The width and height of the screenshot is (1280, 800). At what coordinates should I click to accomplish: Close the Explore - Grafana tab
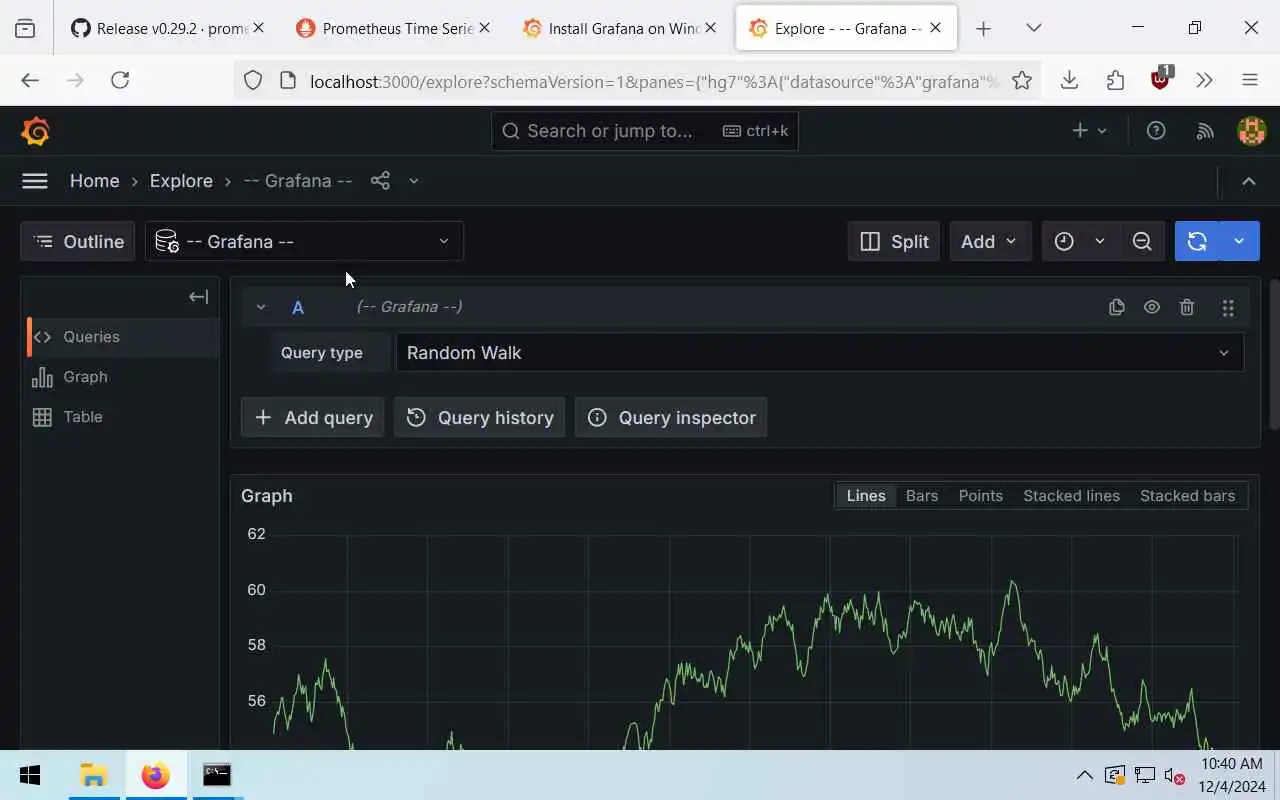tap(935, 28)
